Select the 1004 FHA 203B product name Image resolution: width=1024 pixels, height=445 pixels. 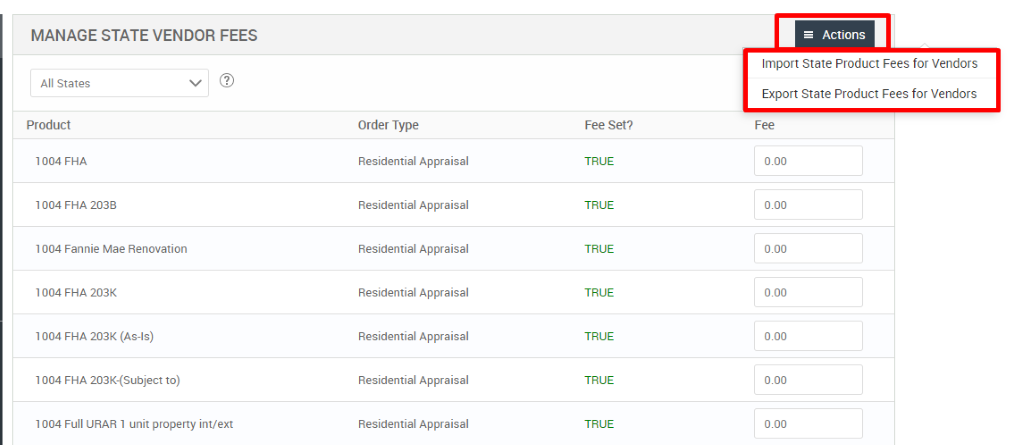click(76, 205)
